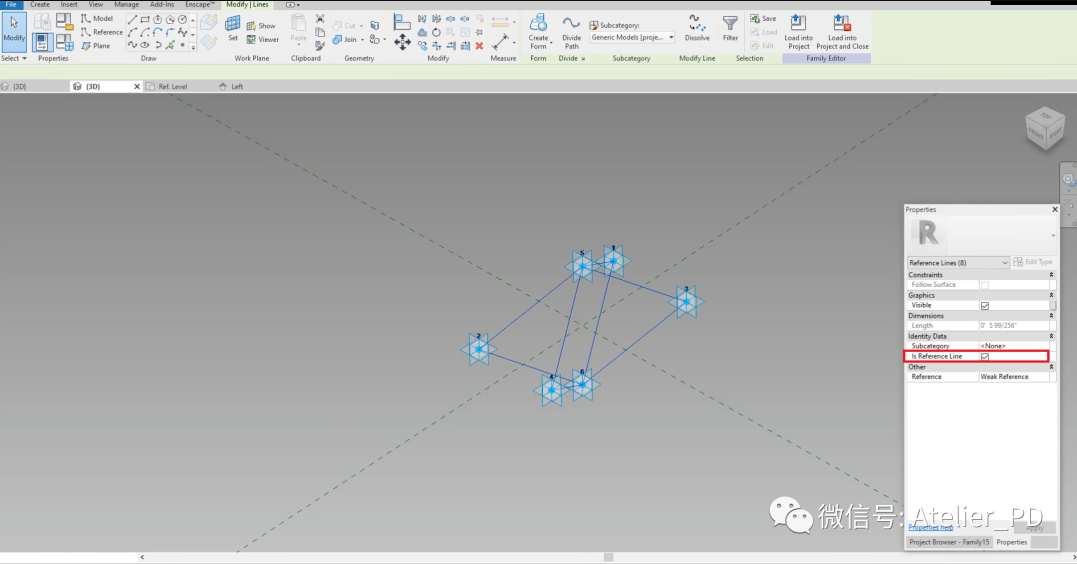1077x564 pixels.
Task: Choose the Plane draw option
Action: click(96, 46)
